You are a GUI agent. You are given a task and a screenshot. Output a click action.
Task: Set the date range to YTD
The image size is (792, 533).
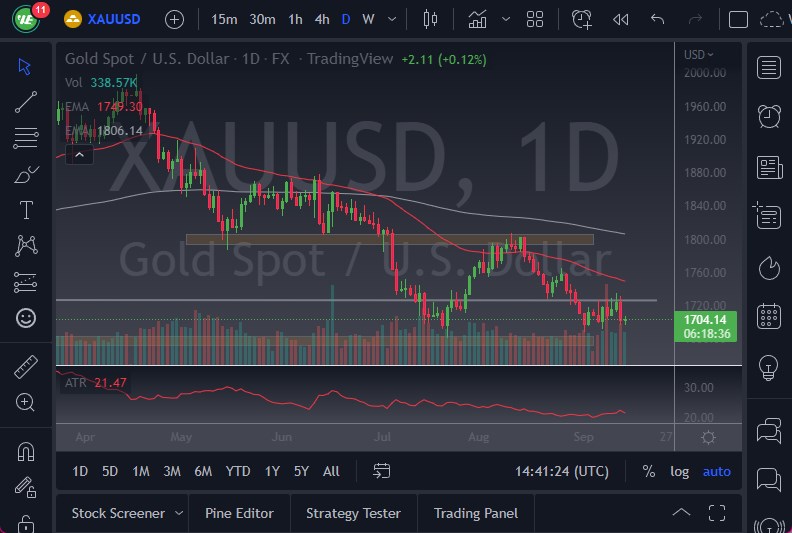[x=238, y=471]
